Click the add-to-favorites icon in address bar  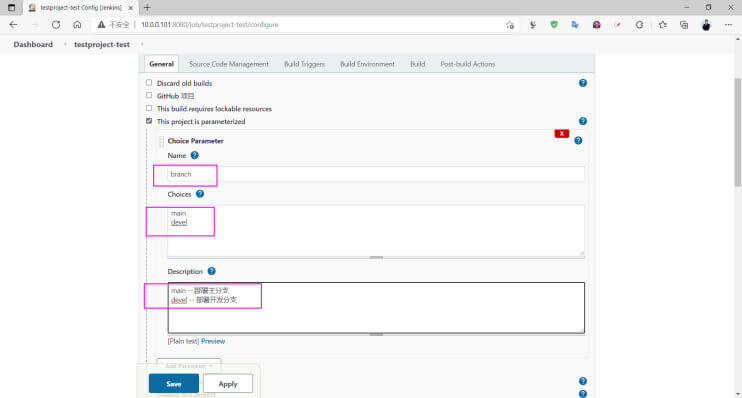pyautogui.click(x=510, y=25)
